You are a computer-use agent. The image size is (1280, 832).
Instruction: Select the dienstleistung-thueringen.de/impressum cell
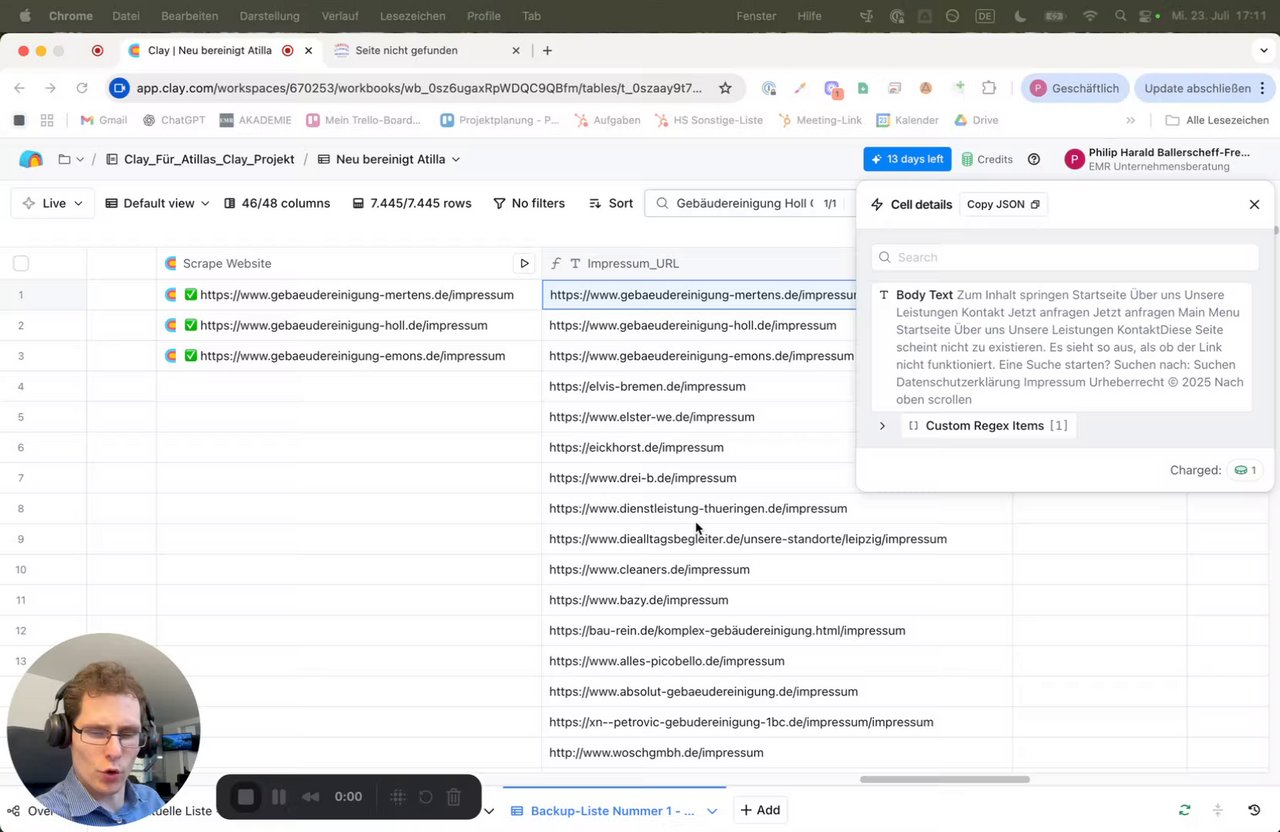pyautogui.click(x=777, y=508)
